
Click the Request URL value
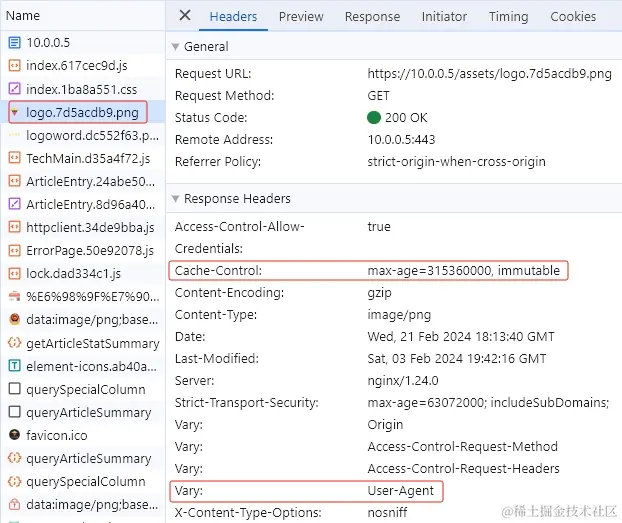click(489, 74)
